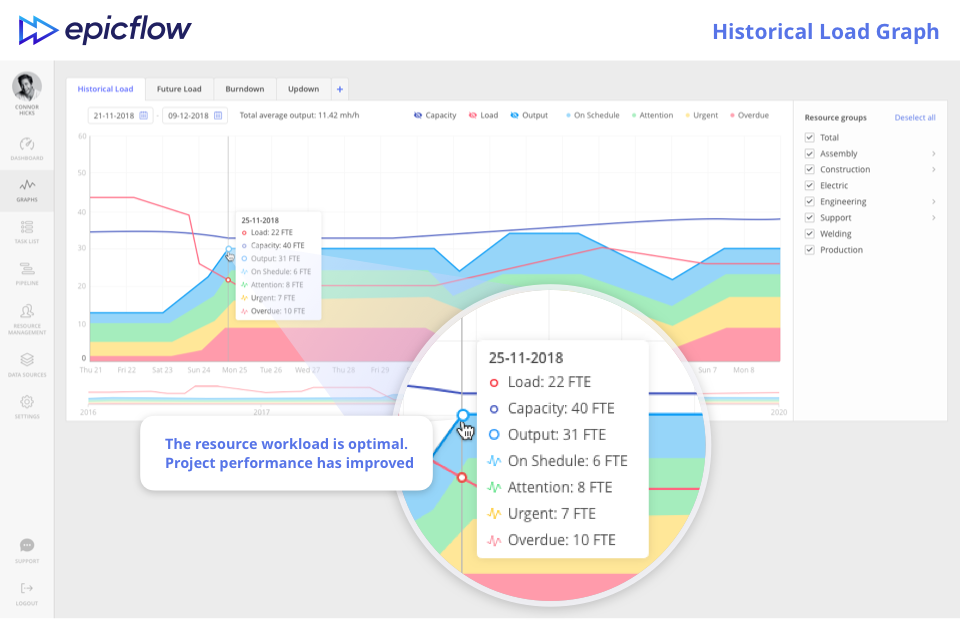960x622 pixels.
Task: Expand the Engineering resource group
Action: coord(934,201)
